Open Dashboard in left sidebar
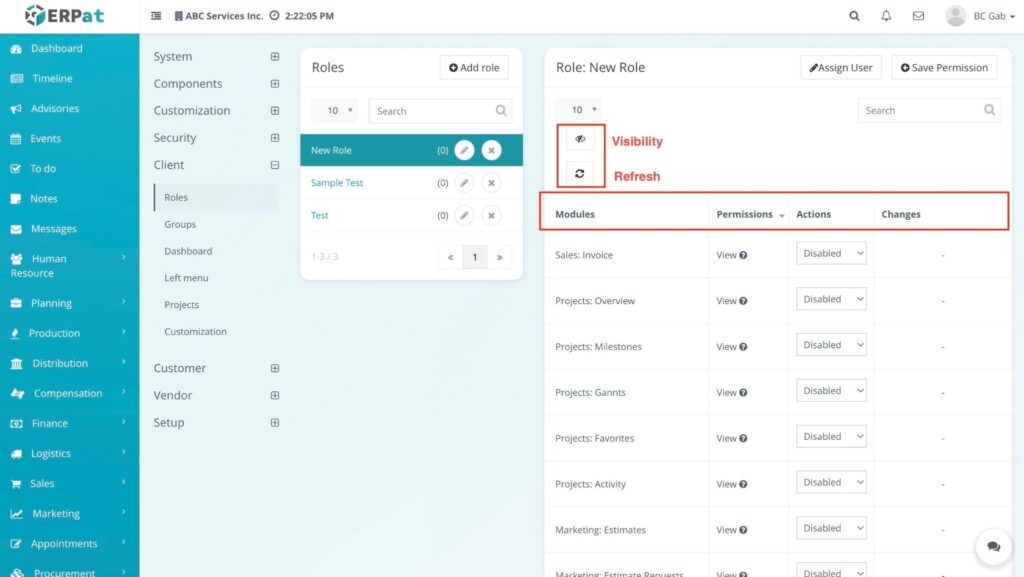Image resolution: width=1024 pixels, height=577 pixels. [x=56, y=48]
